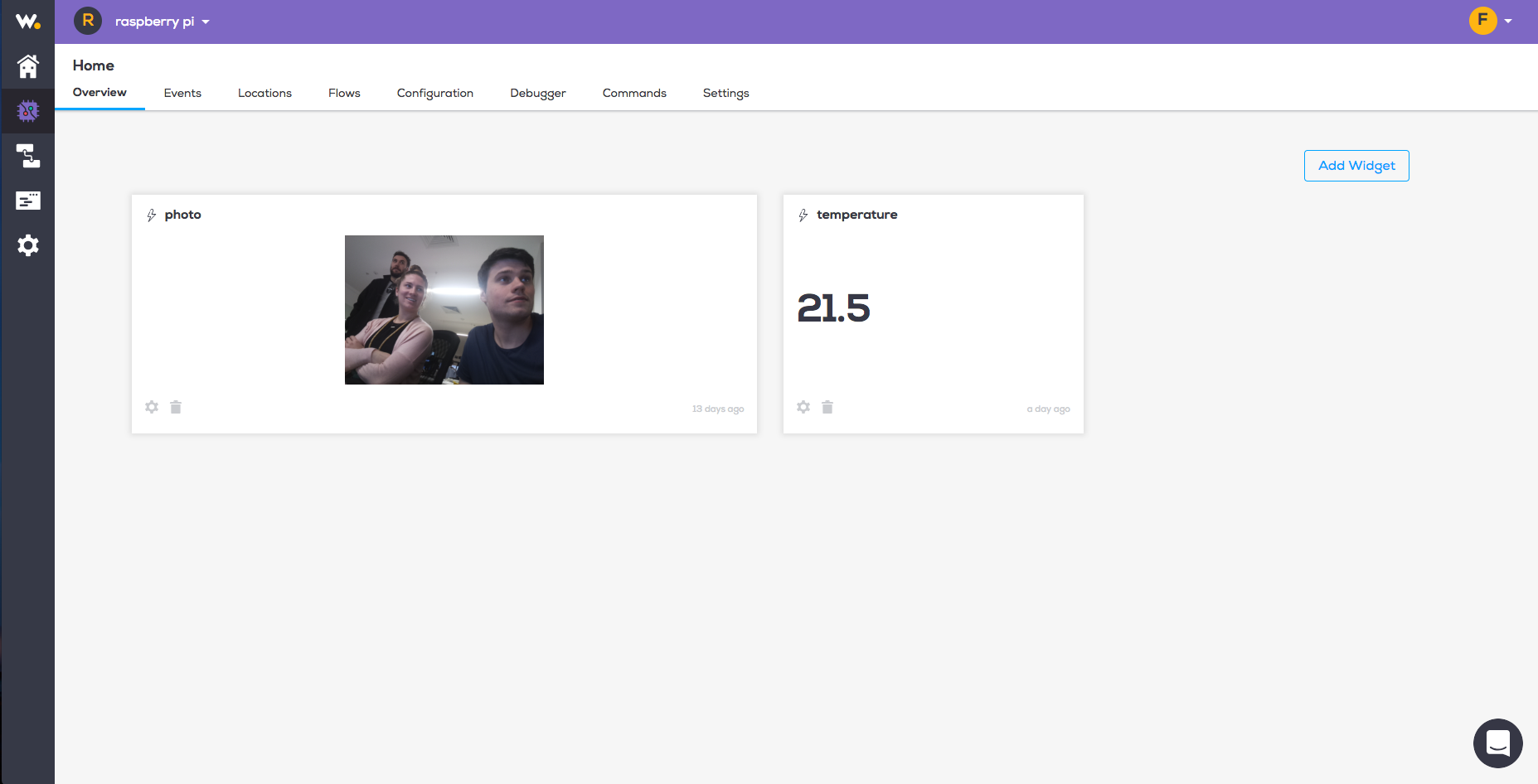
Task: Click the 13 days ago timestamp
Action: tap(718, 409)
